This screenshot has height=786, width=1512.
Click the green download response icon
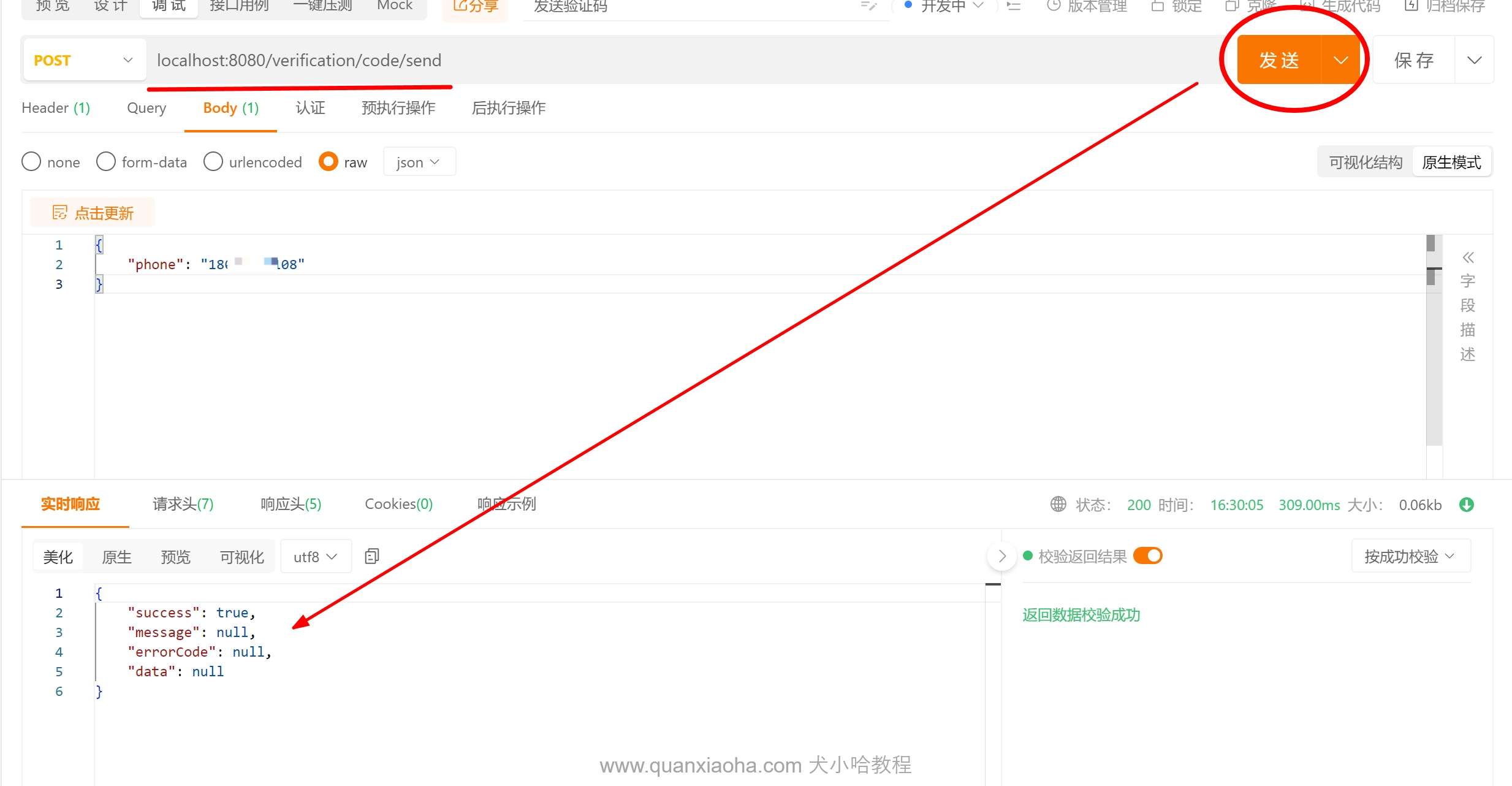click(x=1466, y=505)
